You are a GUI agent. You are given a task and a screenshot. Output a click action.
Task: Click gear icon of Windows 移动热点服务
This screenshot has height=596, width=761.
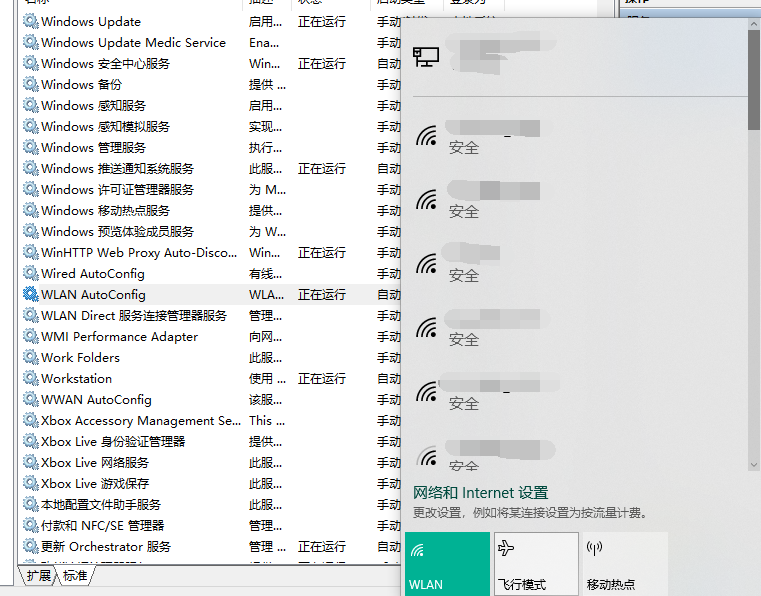31,210
